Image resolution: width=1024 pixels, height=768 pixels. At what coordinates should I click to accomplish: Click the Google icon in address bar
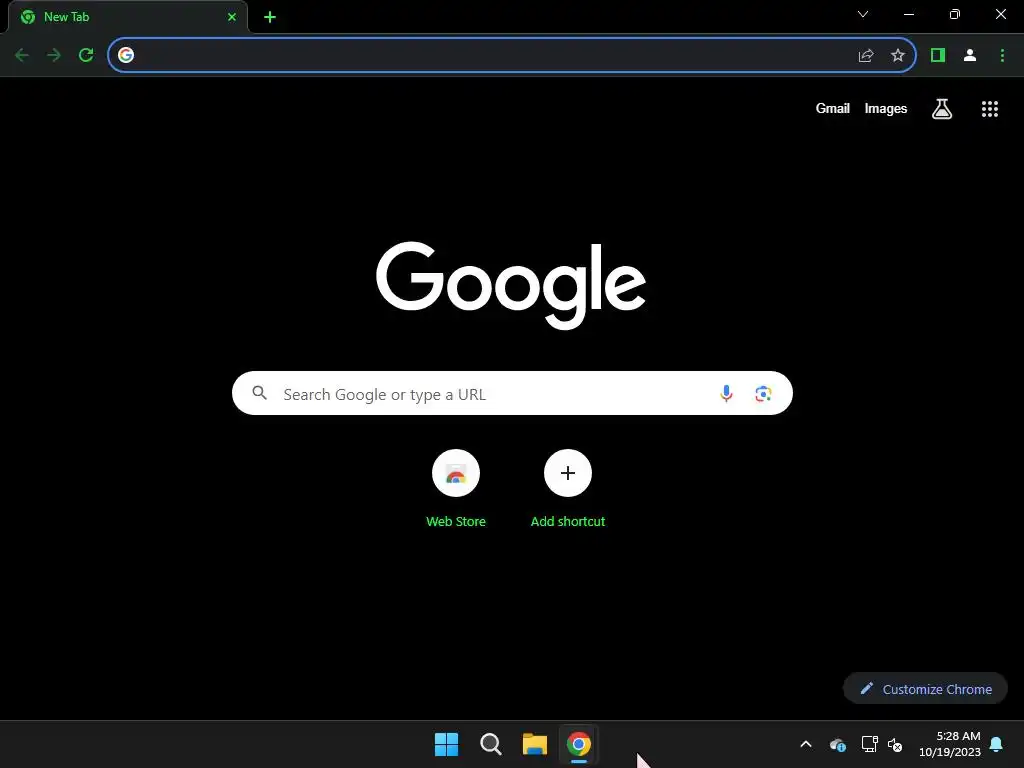(x=126, y=55)
